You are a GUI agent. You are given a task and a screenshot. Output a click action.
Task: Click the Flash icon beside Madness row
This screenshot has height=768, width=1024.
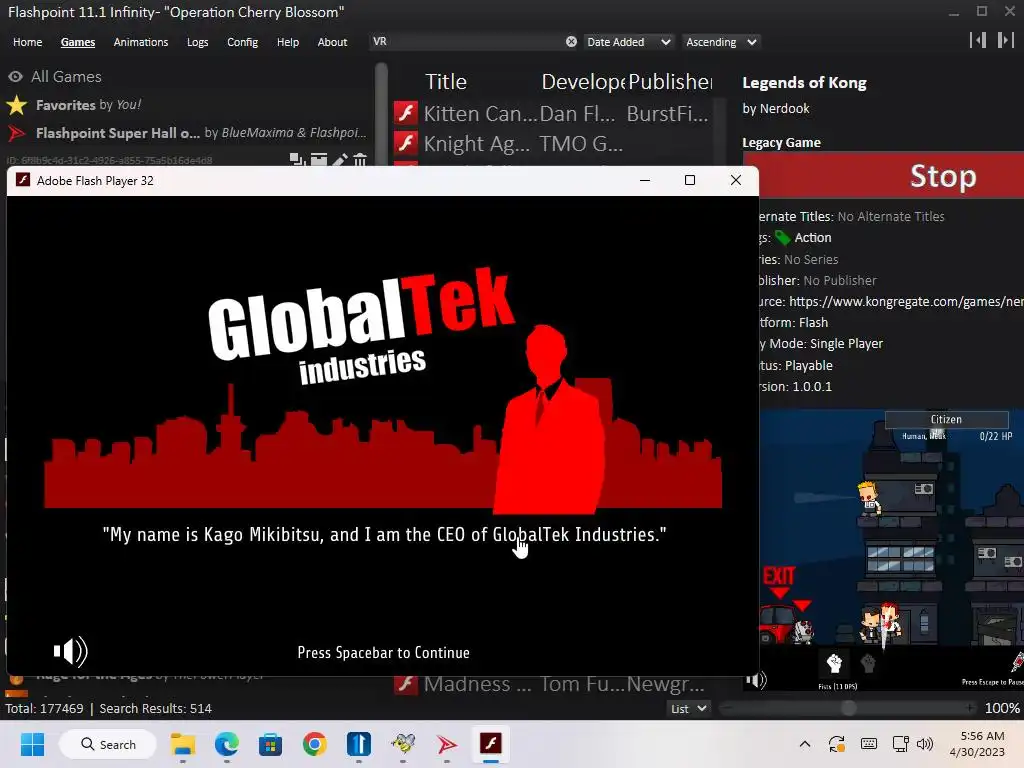click(406, 684)
